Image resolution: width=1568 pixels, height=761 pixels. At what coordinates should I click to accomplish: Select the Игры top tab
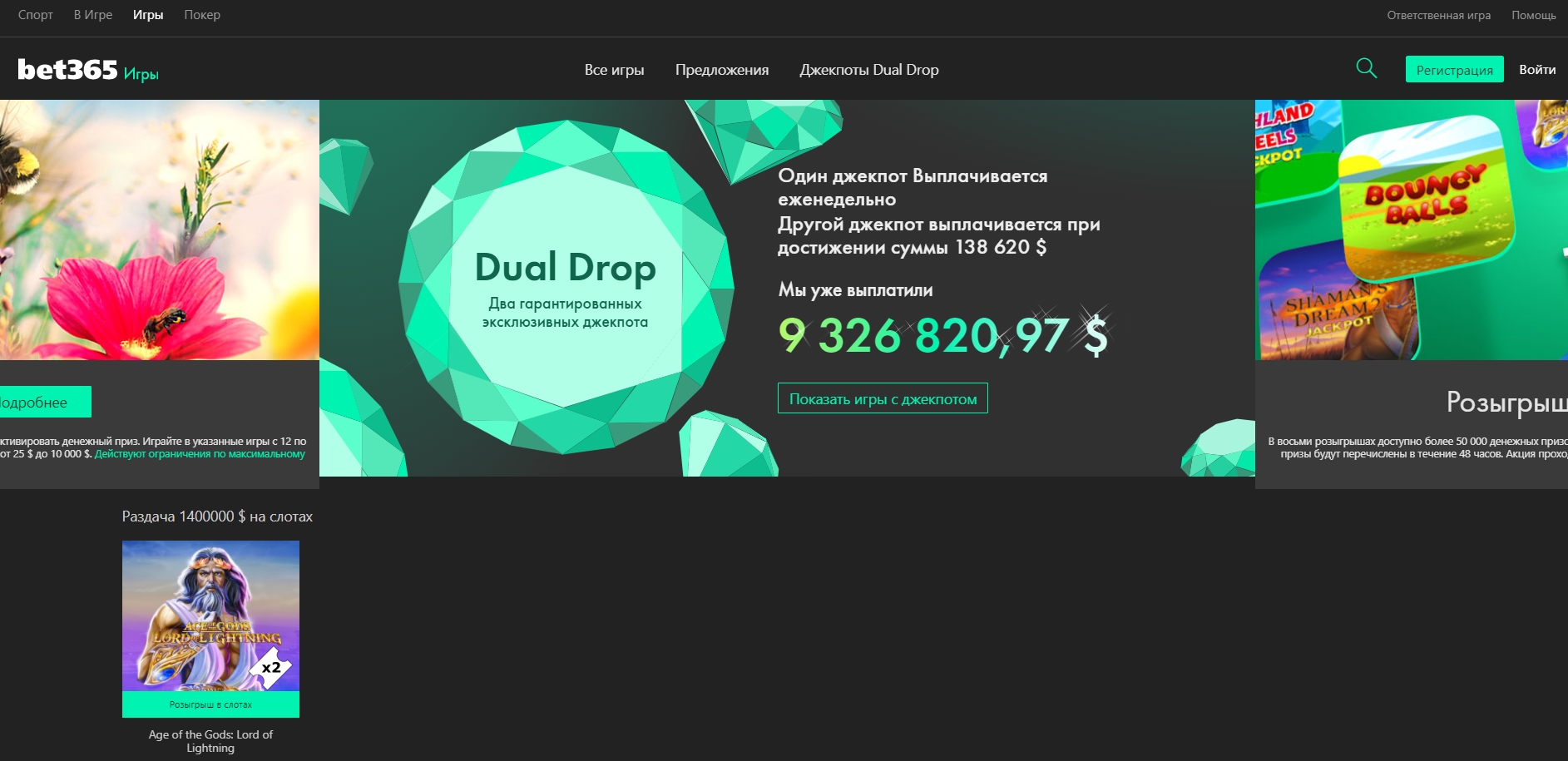pyautogui.click(x=148, y=15)
